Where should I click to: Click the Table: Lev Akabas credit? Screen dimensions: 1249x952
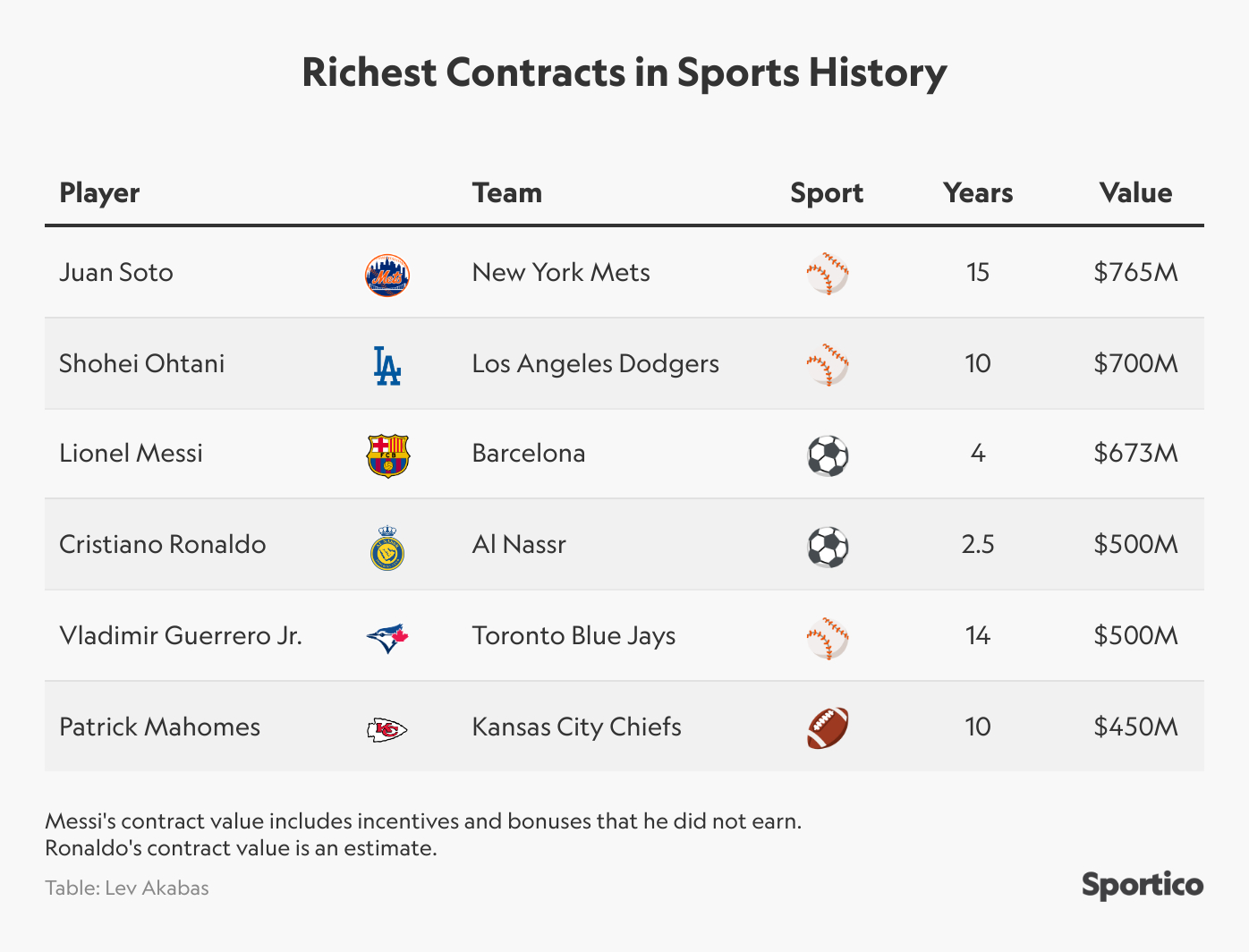[x=127, y=888]
